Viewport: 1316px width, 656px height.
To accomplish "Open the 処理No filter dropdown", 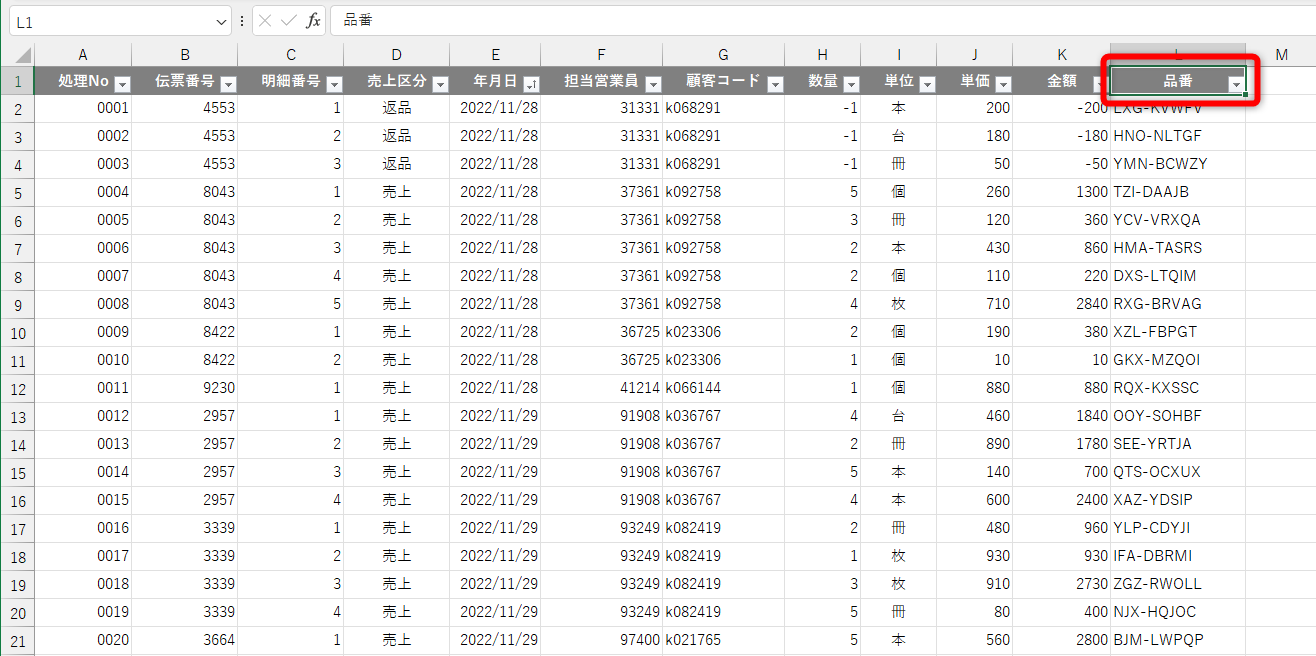I will tap(122, 85).
